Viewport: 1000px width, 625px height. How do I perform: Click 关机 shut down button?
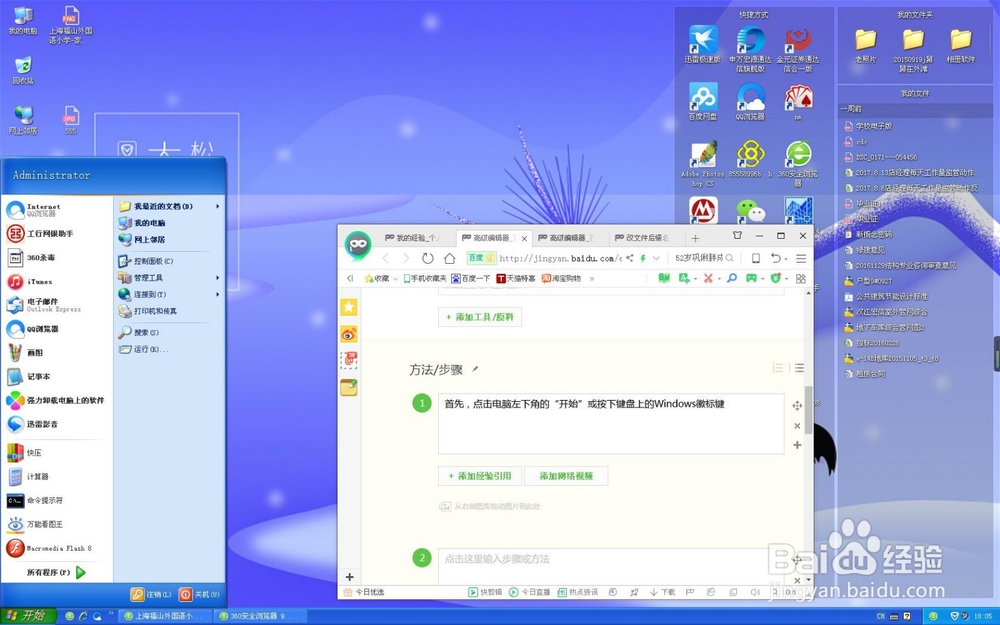[200, 594]
